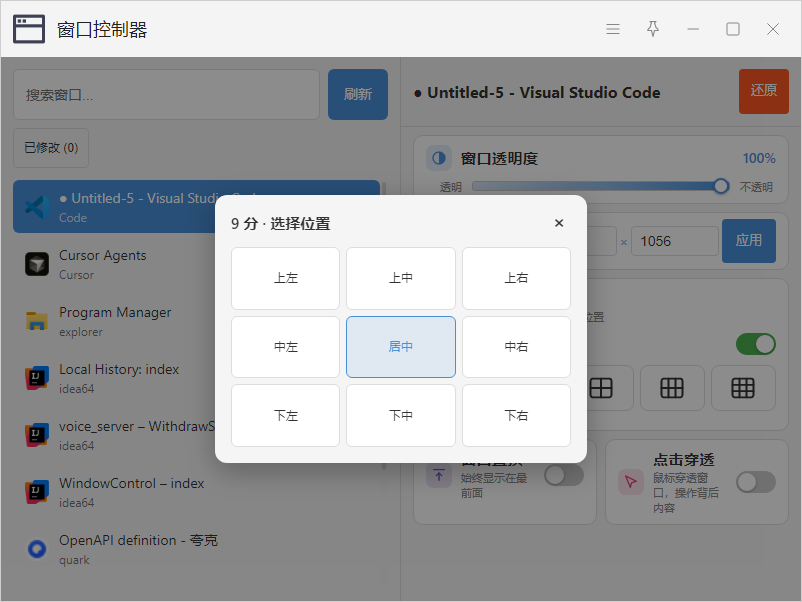The image size is (802, 602).
Task: Choose the 上中 position cell
Action: coord(400,278)
